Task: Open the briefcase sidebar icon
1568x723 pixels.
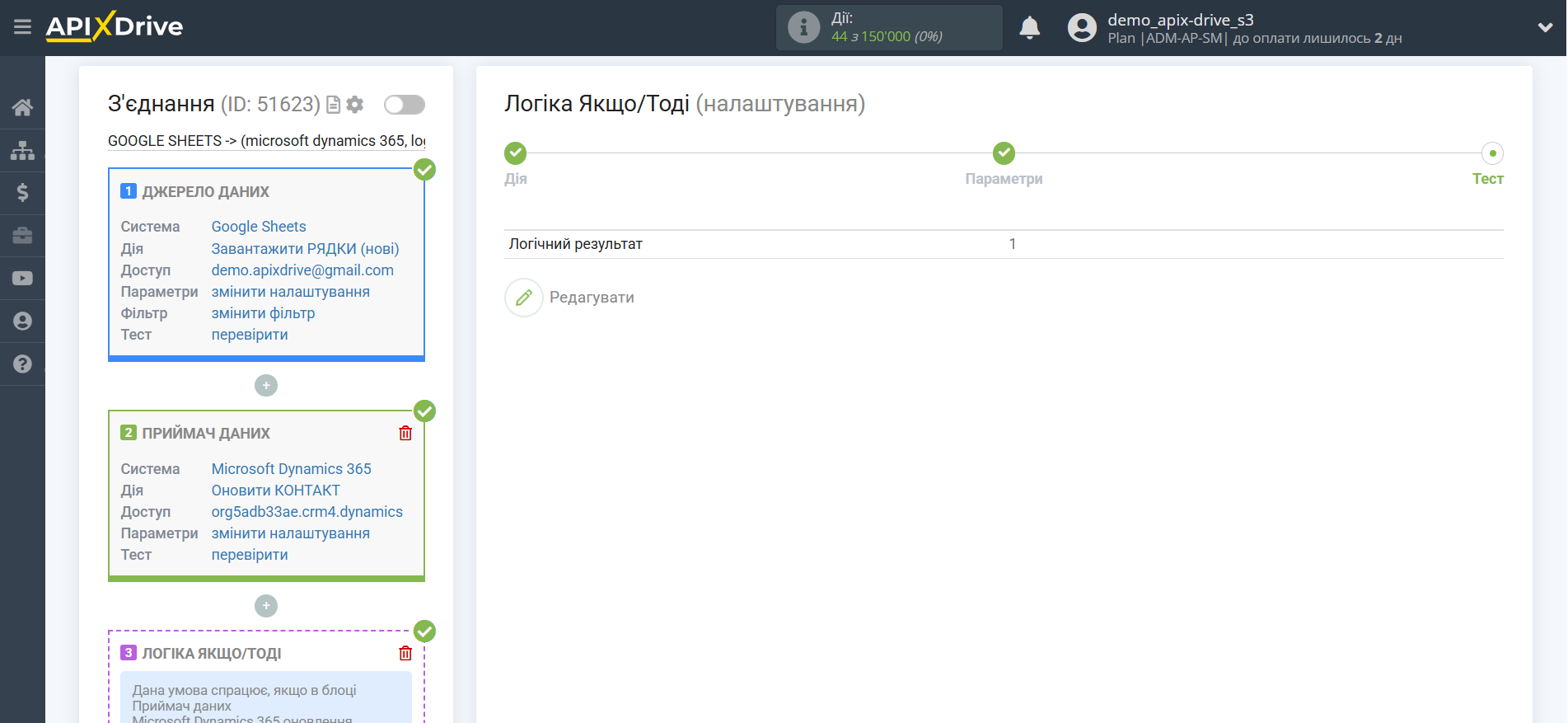Action: pos(22,236)
